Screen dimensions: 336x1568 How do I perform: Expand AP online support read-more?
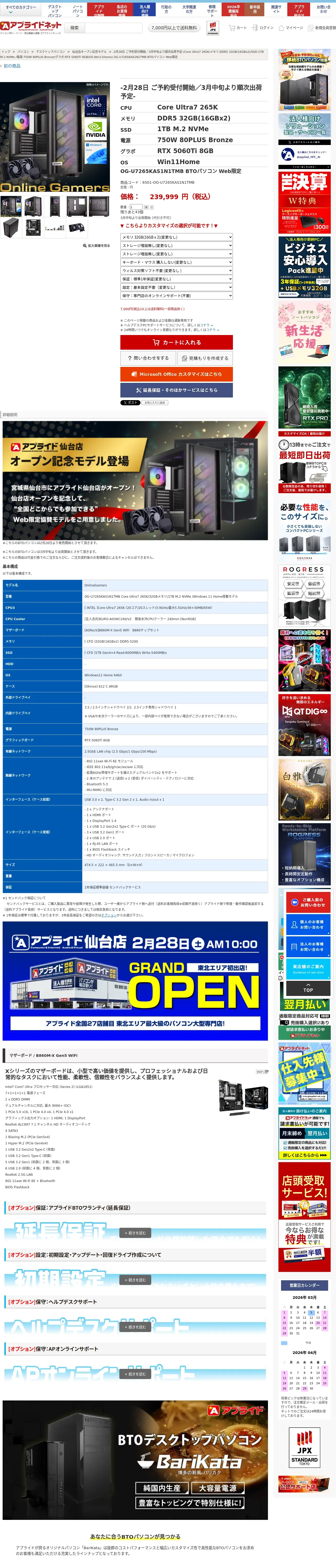tap(135, 1374)
